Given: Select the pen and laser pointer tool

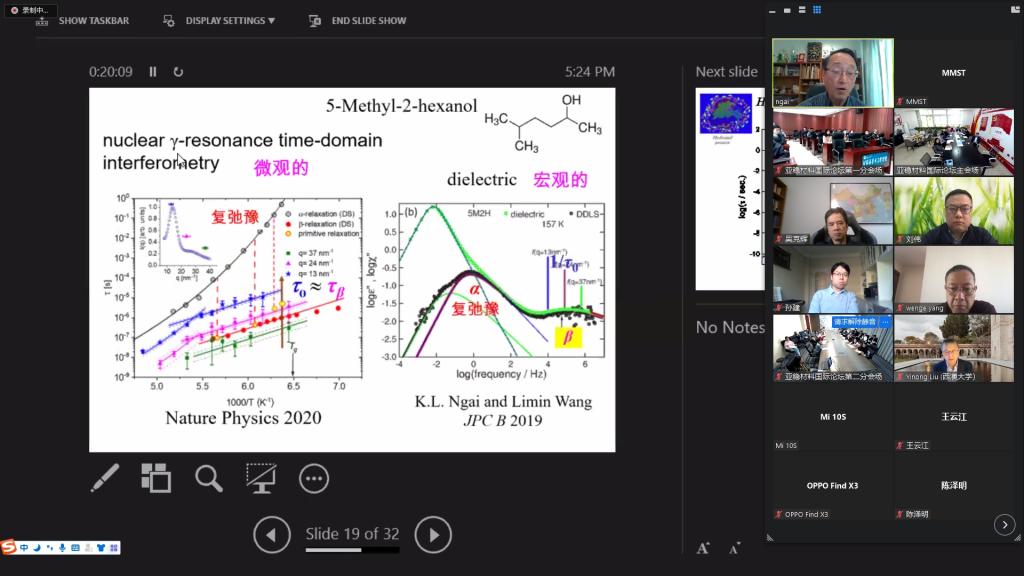Looking at the screenshot, I should pyautogui.click(x=105, y=478).
